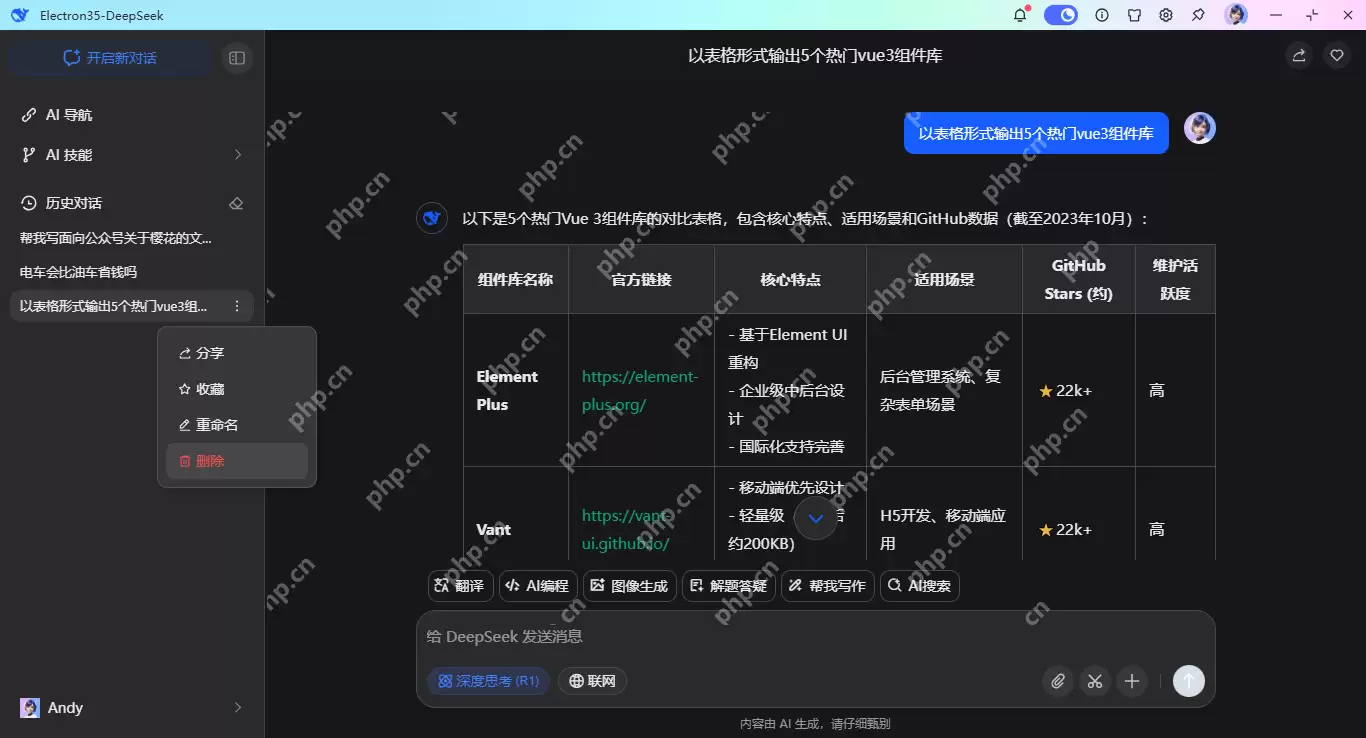The image size is (1366, 738).
Task: Select the AI编程 coding assistant
Action: [537, 586]
